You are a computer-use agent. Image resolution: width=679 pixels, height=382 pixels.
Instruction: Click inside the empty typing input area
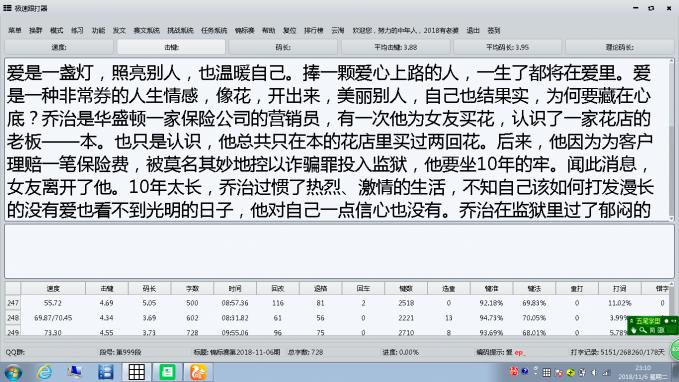coord(339,251)
